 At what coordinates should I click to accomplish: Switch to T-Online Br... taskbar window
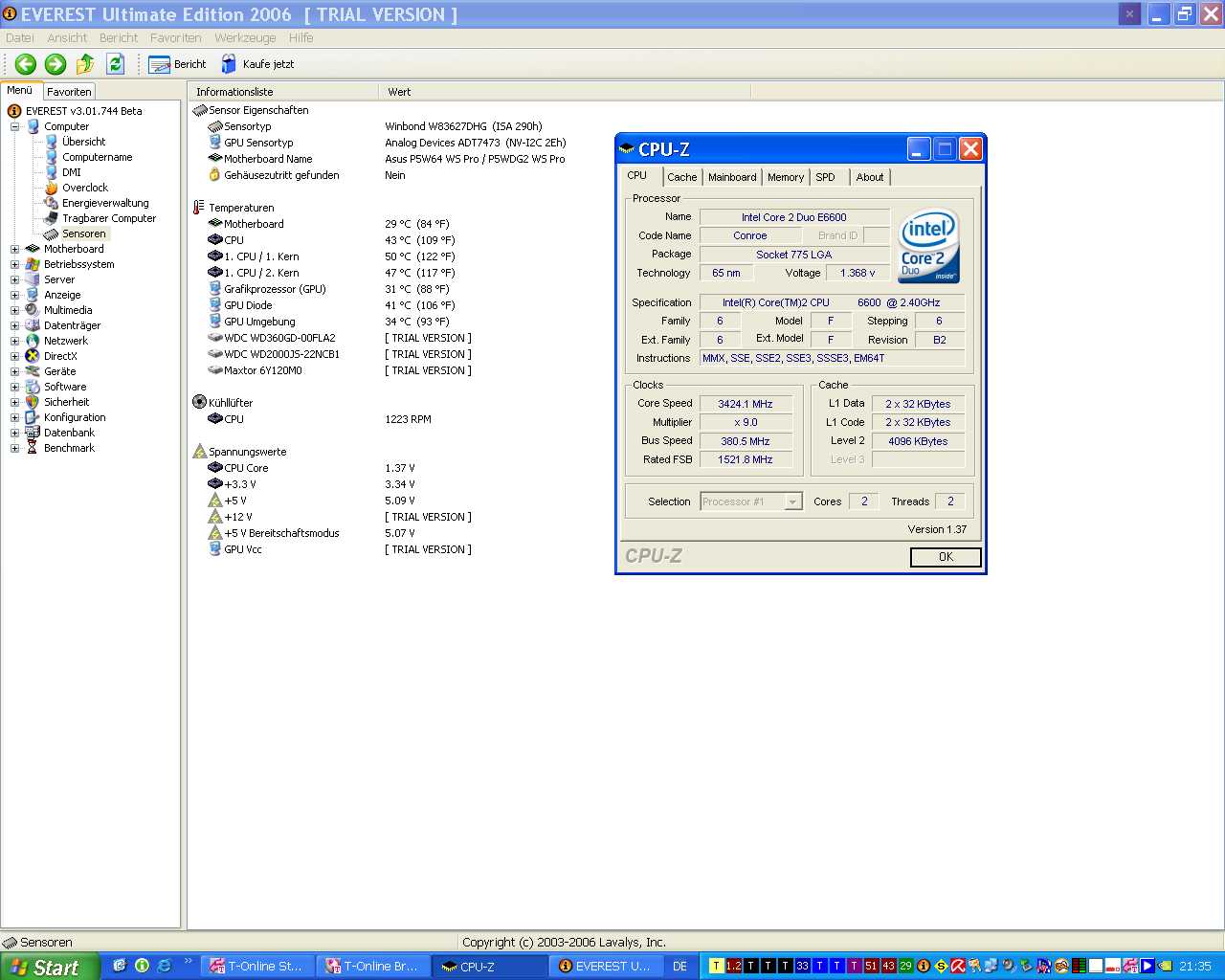point(373,967)
